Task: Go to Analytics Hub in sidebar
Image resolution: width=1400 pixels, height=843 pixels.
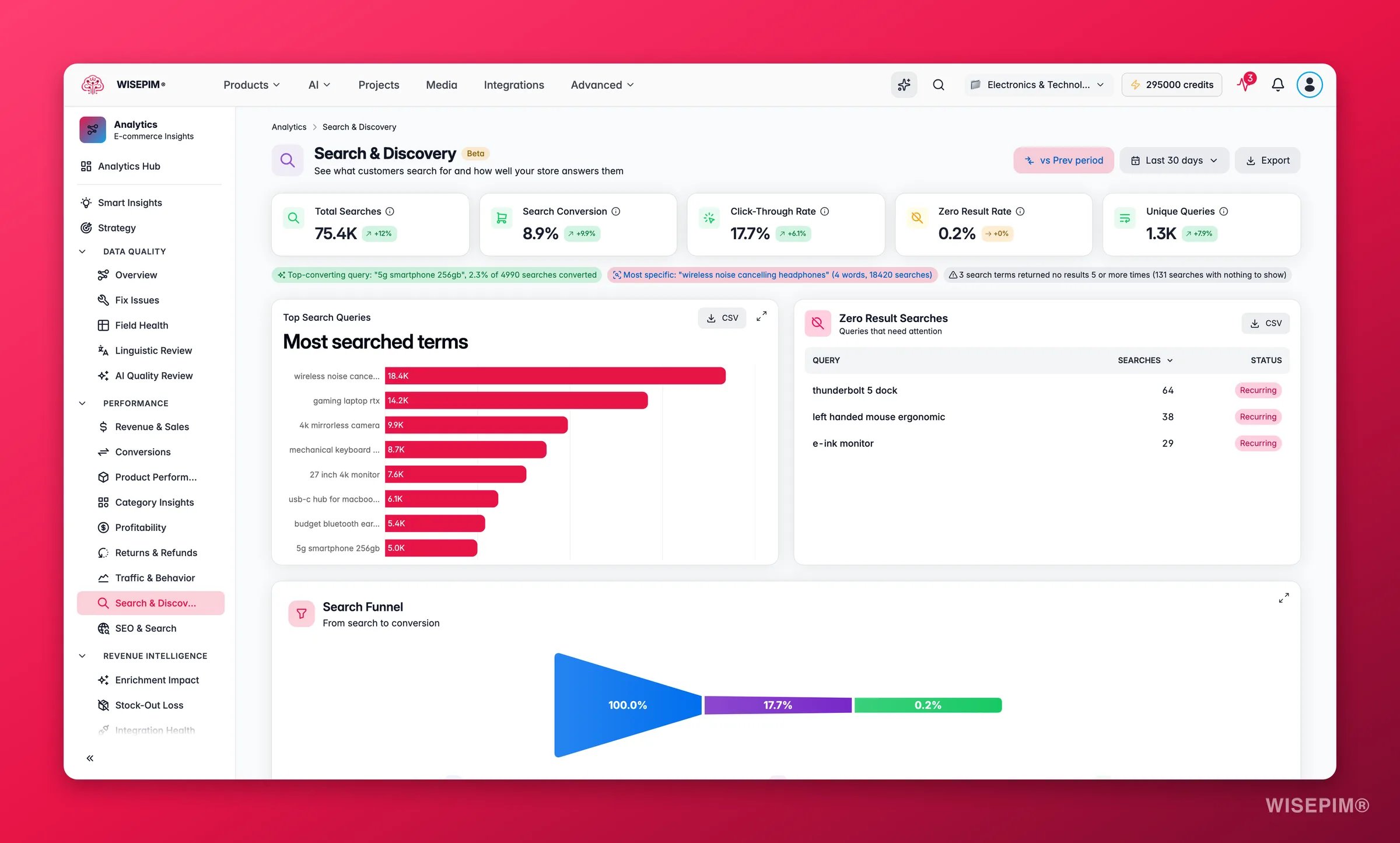Action: [x=150, y=166]
